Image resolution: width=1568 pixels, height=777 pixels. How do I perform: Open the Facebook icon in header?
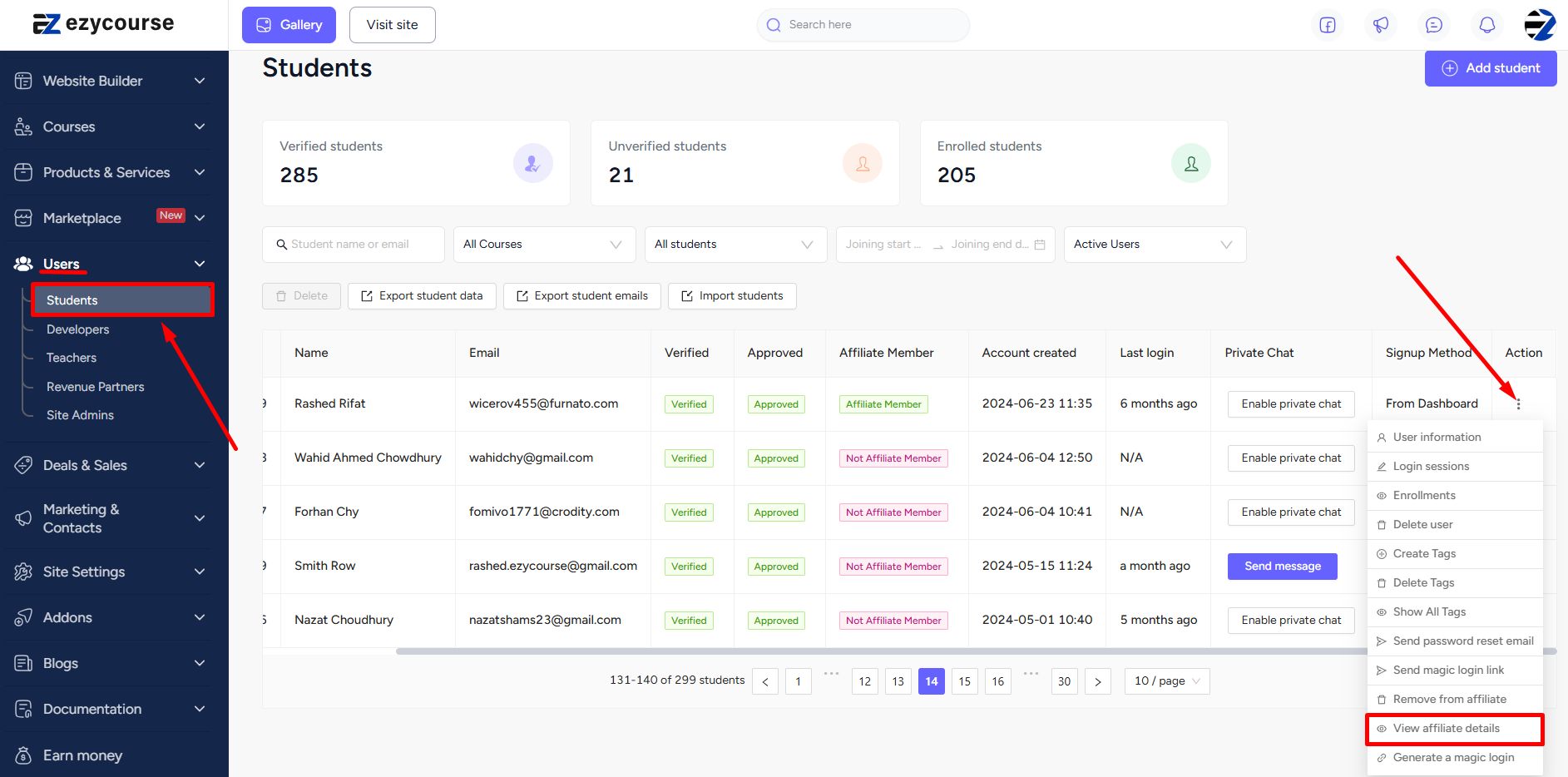tap(1328, 25)
